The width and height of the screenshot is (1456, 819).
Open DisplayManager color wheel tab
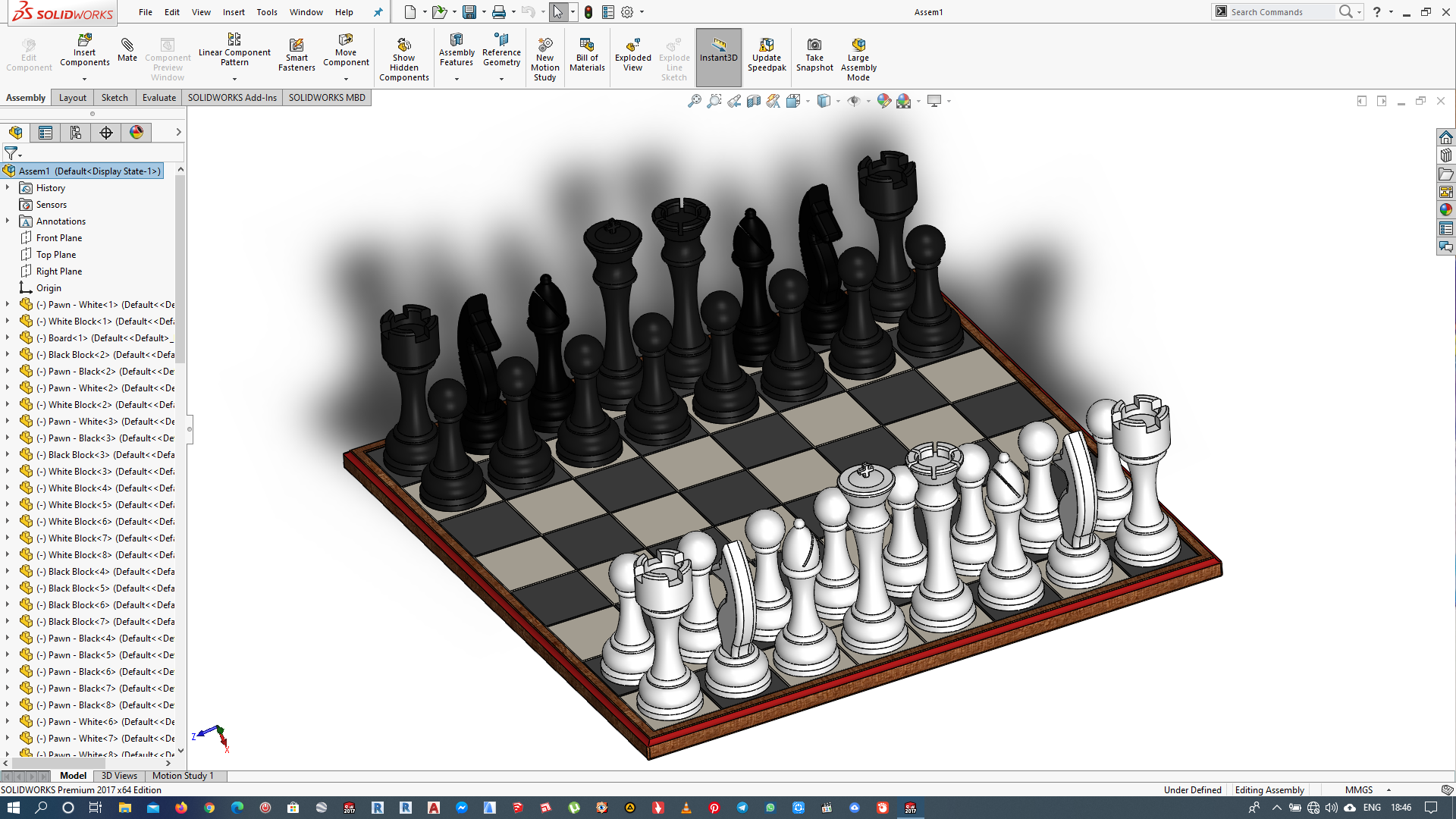(136, 133)
